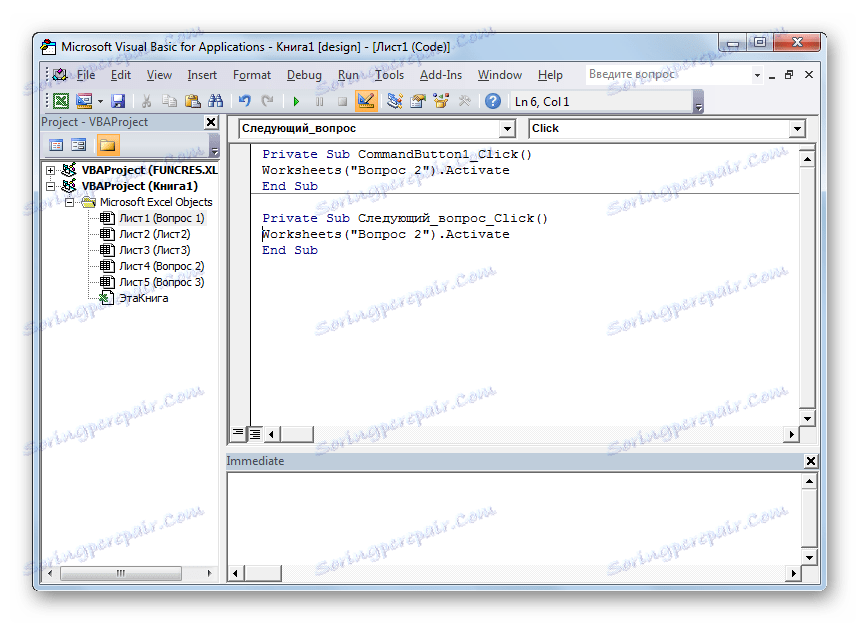Select Лист1 (Вопрос 1) in project tree
This screenshot has height=624, width=860.
(161, 218)
